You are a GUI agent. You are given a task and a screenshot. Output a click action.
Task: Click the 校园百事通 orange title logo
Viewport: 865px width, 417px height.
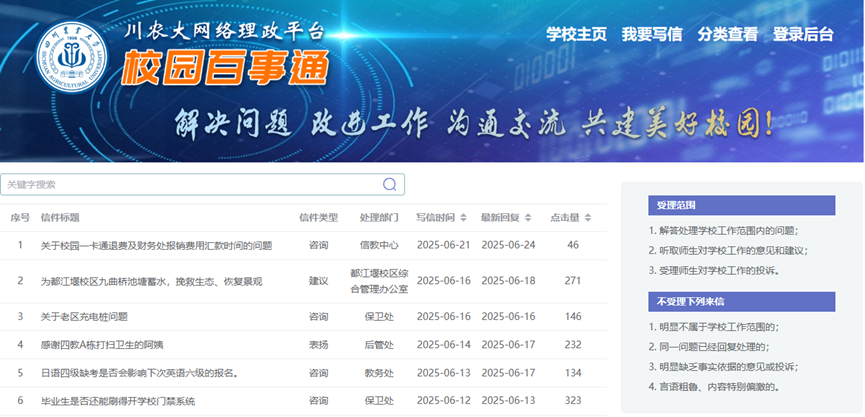point(224,68)
